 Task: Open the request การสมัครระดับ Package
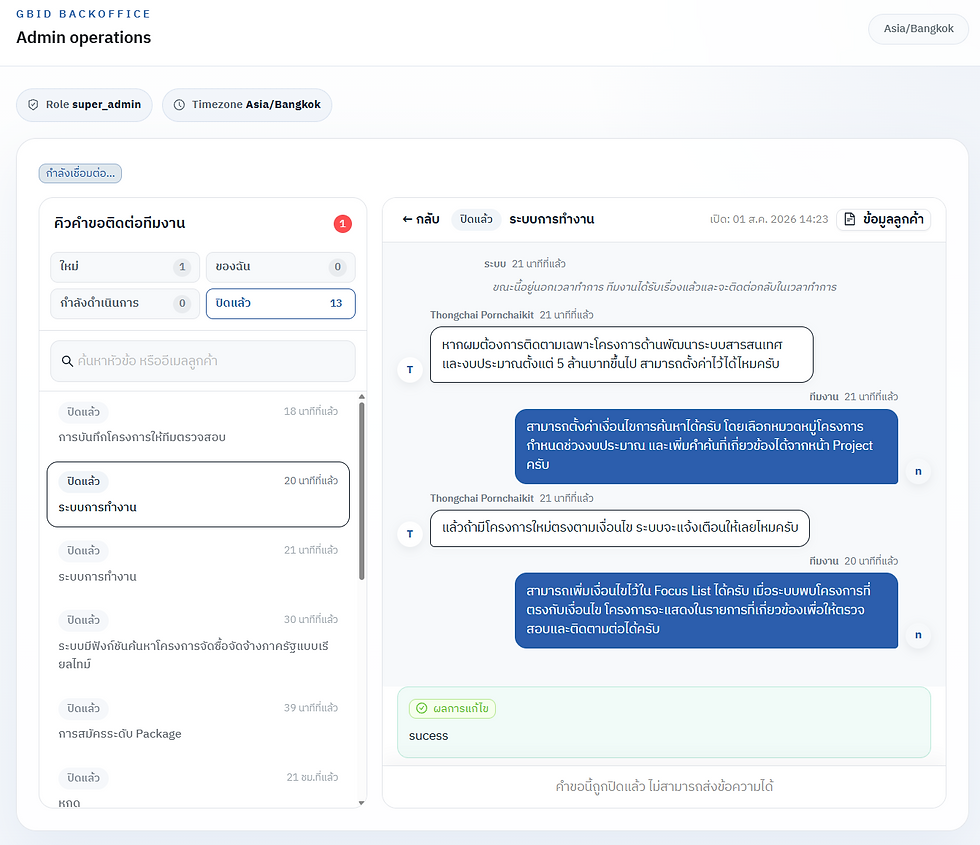[x=198, y=721]
